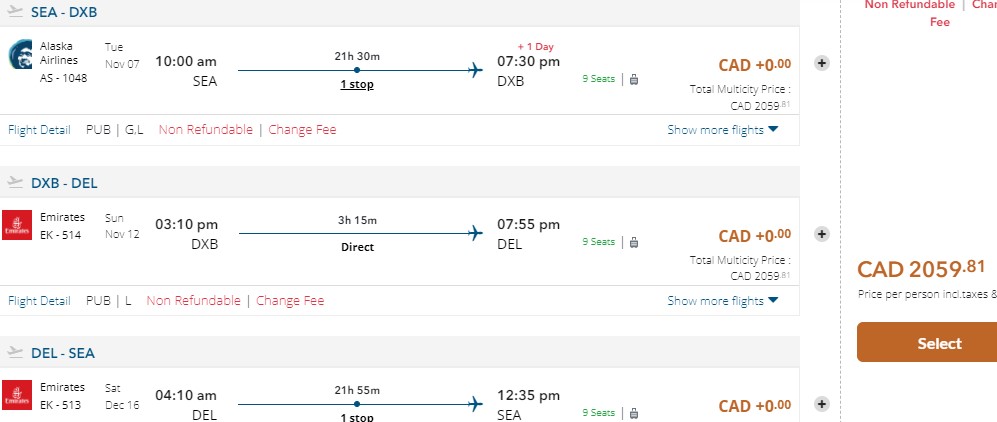Click the plus icon on the DXB-DEL flight
The width and height of the screenshot is (997, 422).
pos(822,234)
